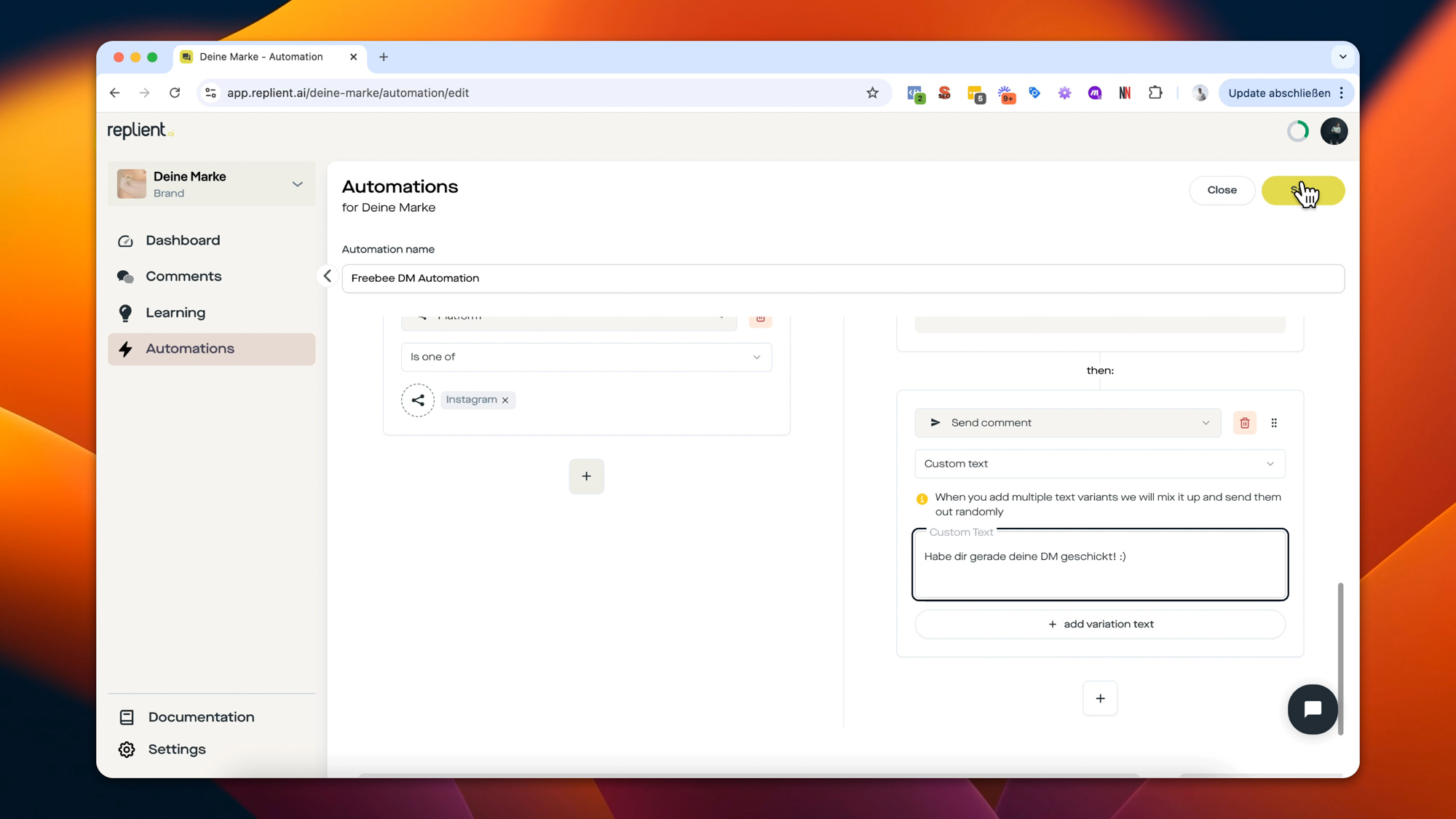
Task: Open the user profile avatar
Action: [1334, 131]
